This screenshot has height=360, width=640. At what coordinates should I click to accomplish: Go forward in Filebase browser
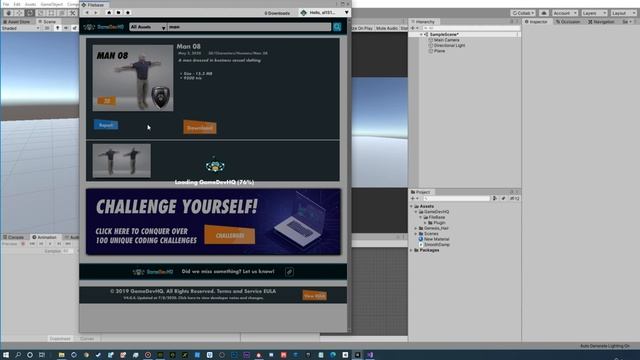click(96, 13)
